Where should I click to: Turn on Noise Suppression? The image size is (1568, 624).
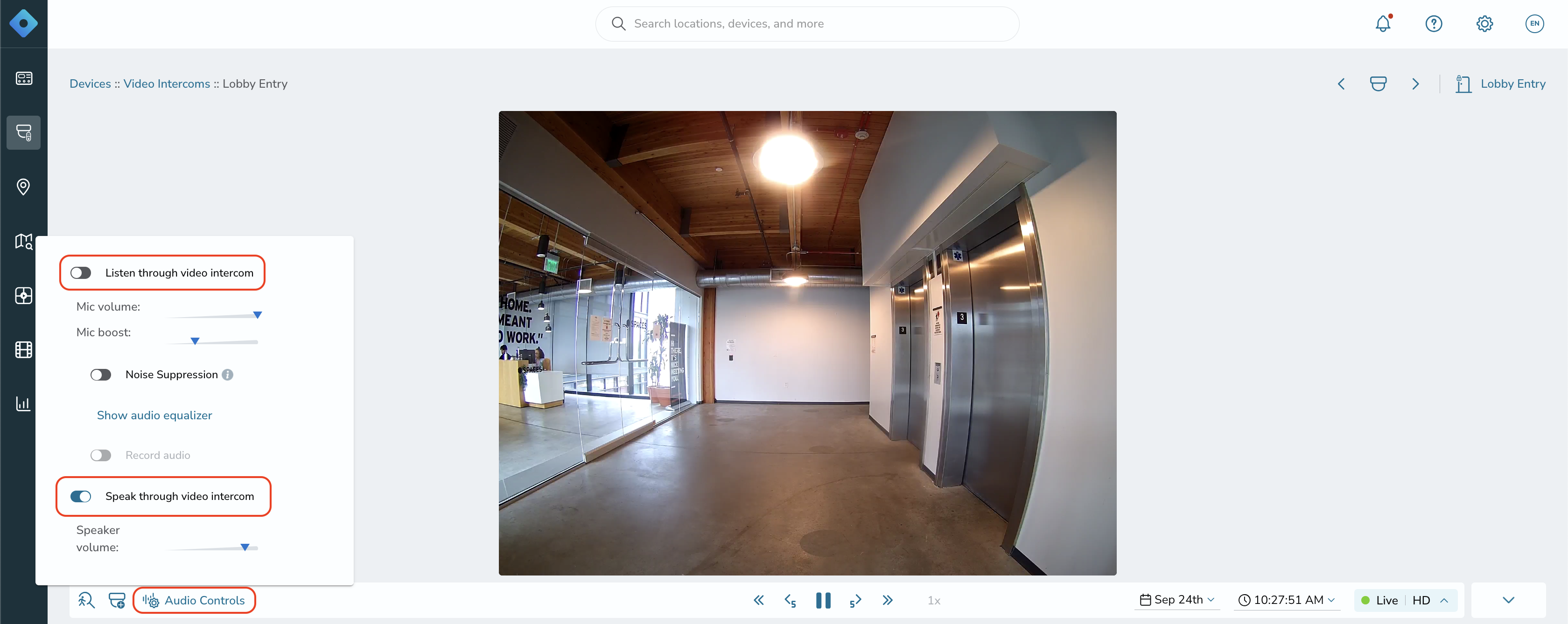[100, 374]
